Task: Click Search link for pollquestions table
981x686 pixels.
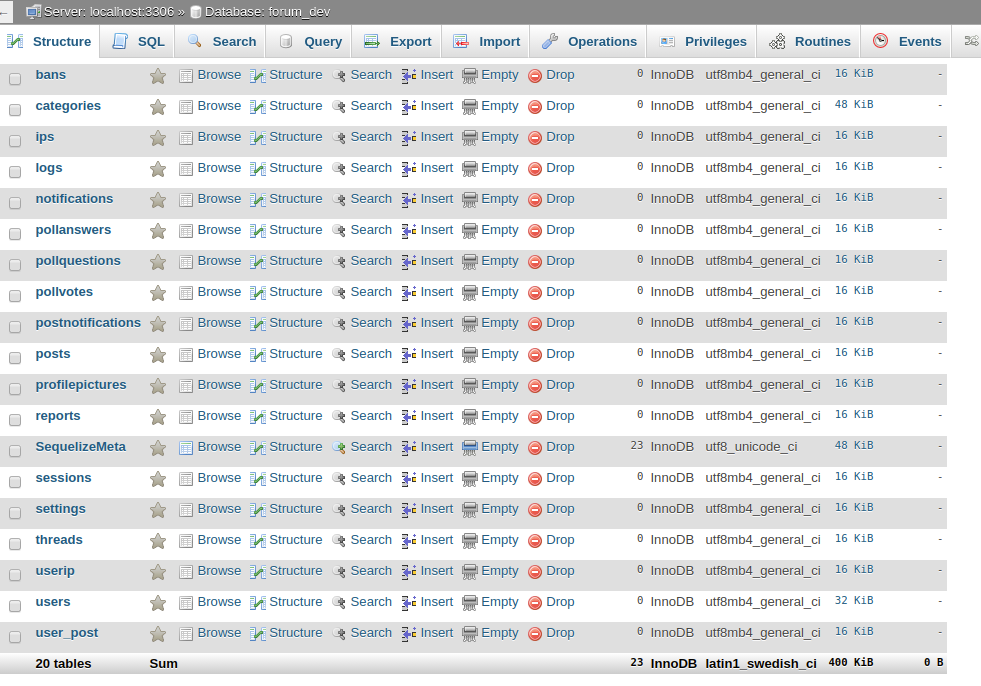Action: tap(371, 261)
